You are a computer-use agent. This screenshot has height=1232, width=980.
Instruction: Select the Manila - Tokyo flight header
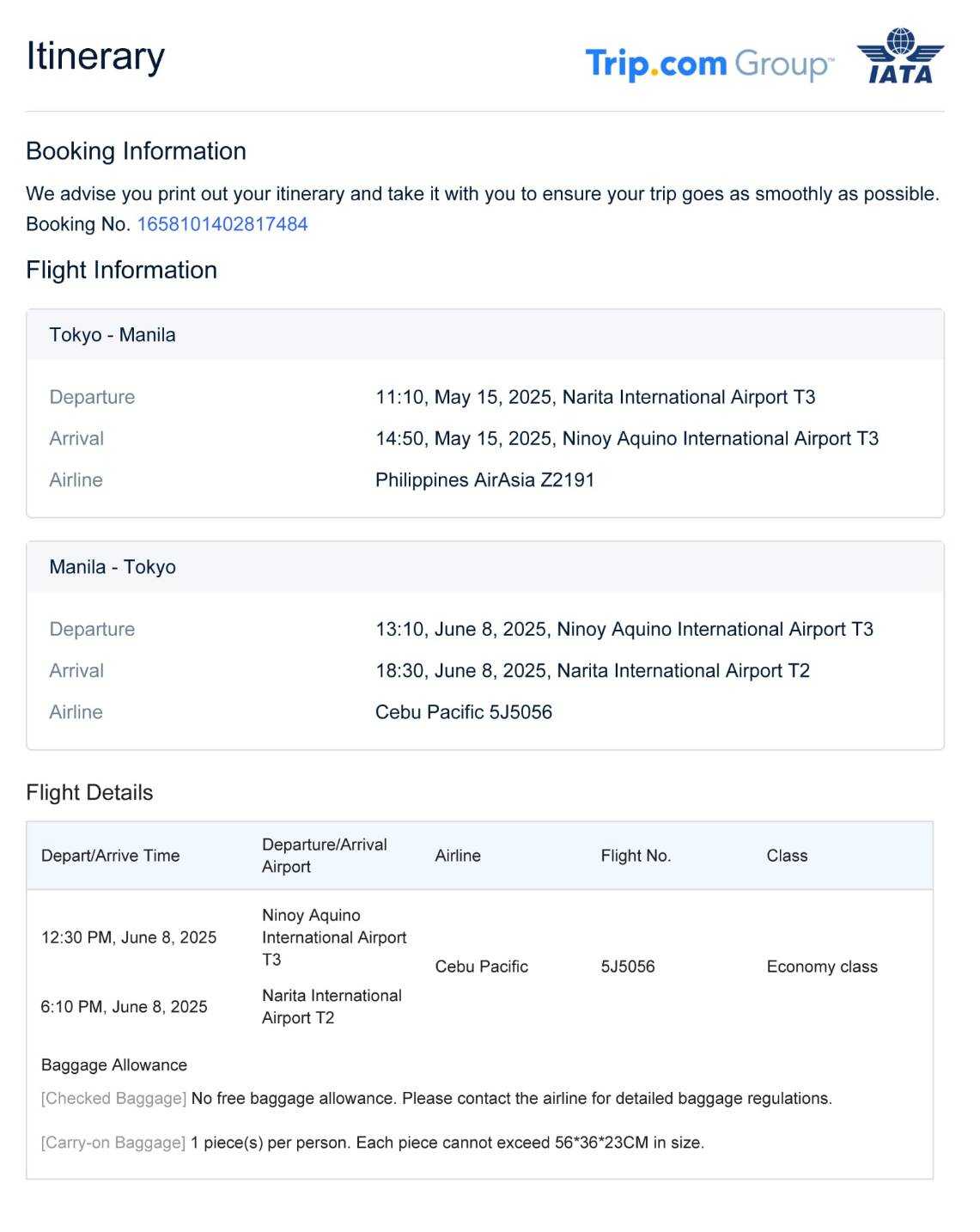tap(113, 567)
